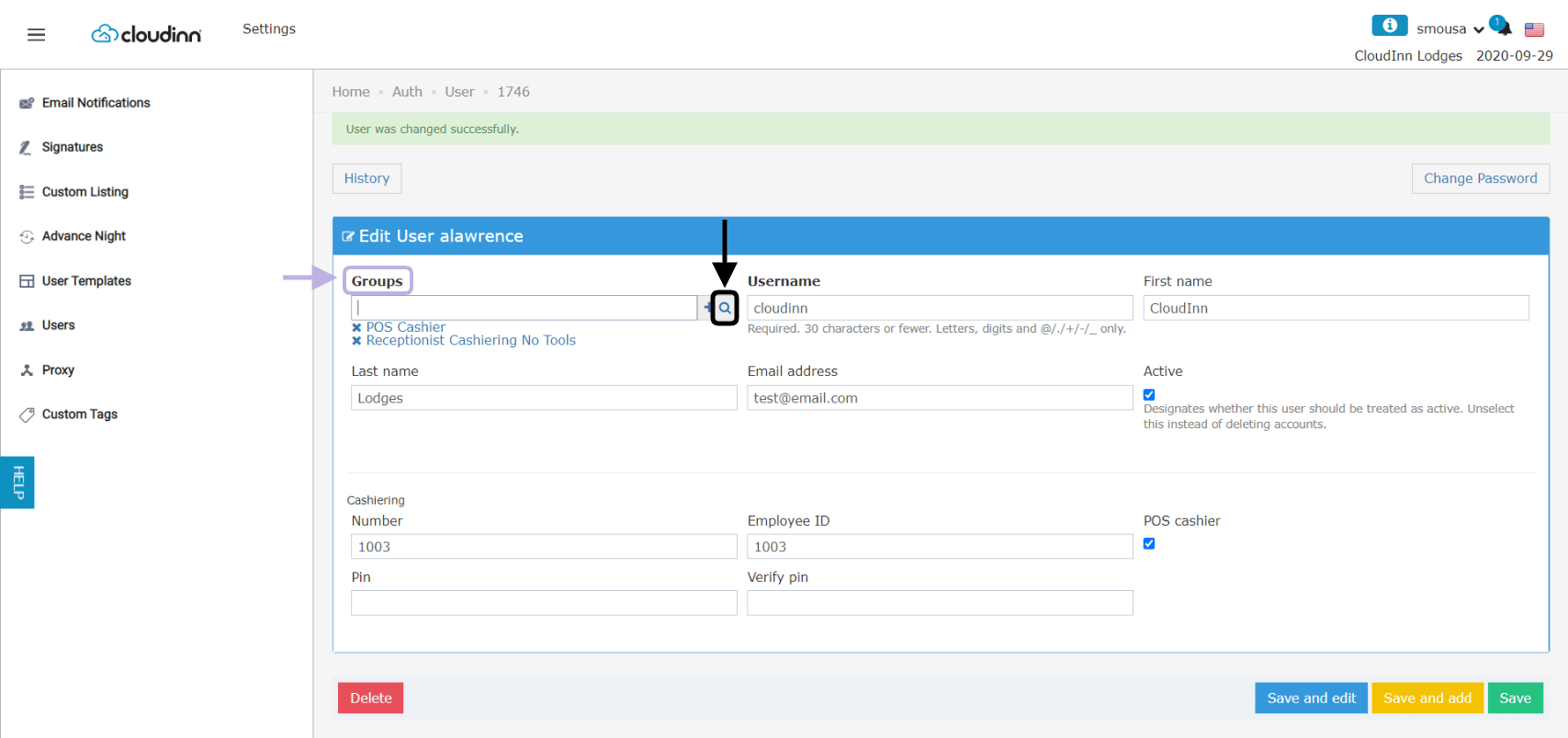The image size is (1568, 738).
Task: Click the Email Notifications sidebar icon
Action: pyautogui.click(x=27, y=103)
